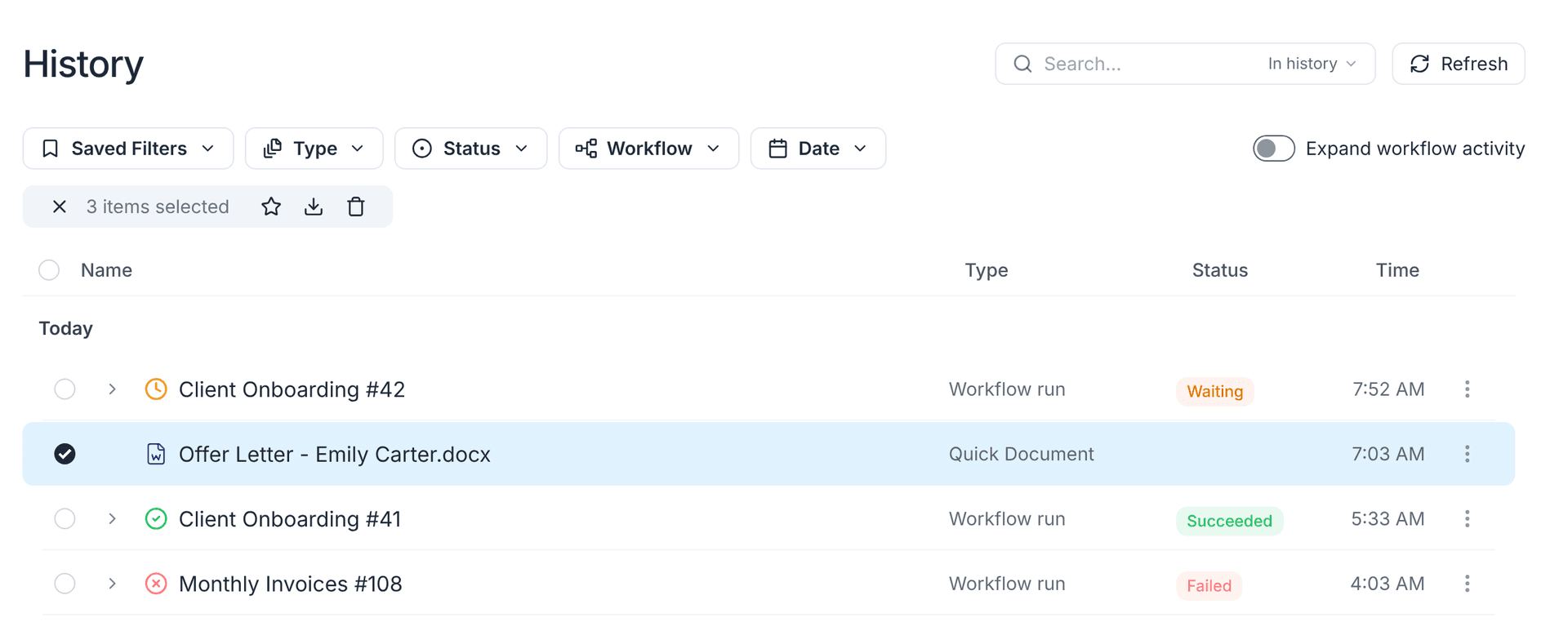Screen dimensions: 1568x622
Task: Click Workflow run type for Client Onboarding #42
Action: coord(1007,389)
